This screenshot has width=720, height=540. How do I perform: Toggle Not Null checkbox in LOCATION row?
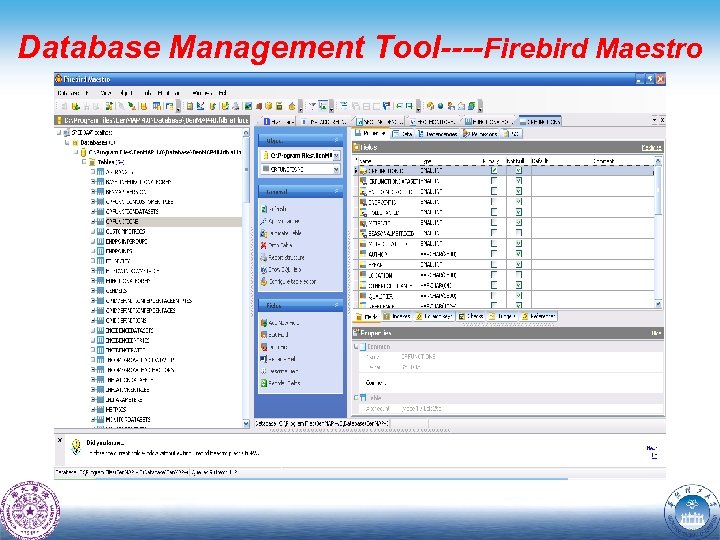518,275
